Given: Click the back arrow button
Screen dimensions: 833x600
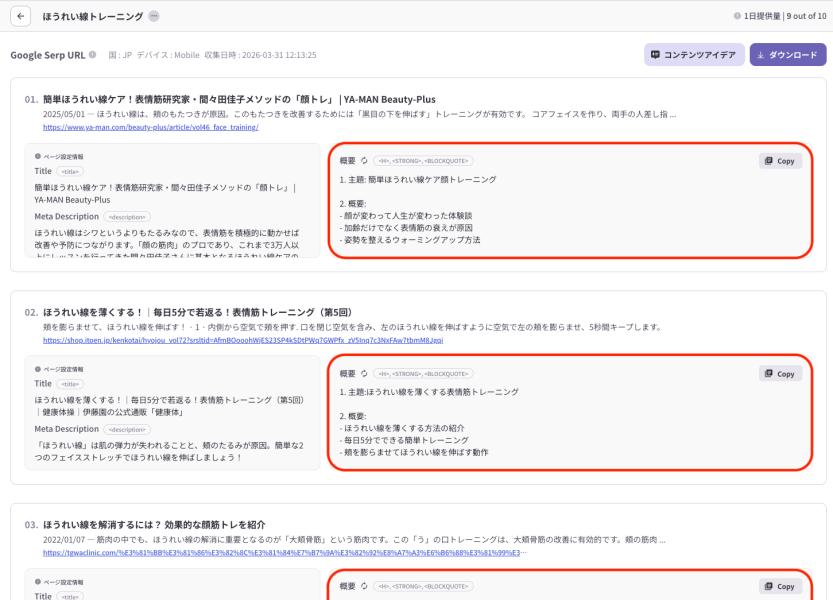Looking at the screenshot, I should click(22, 16).
